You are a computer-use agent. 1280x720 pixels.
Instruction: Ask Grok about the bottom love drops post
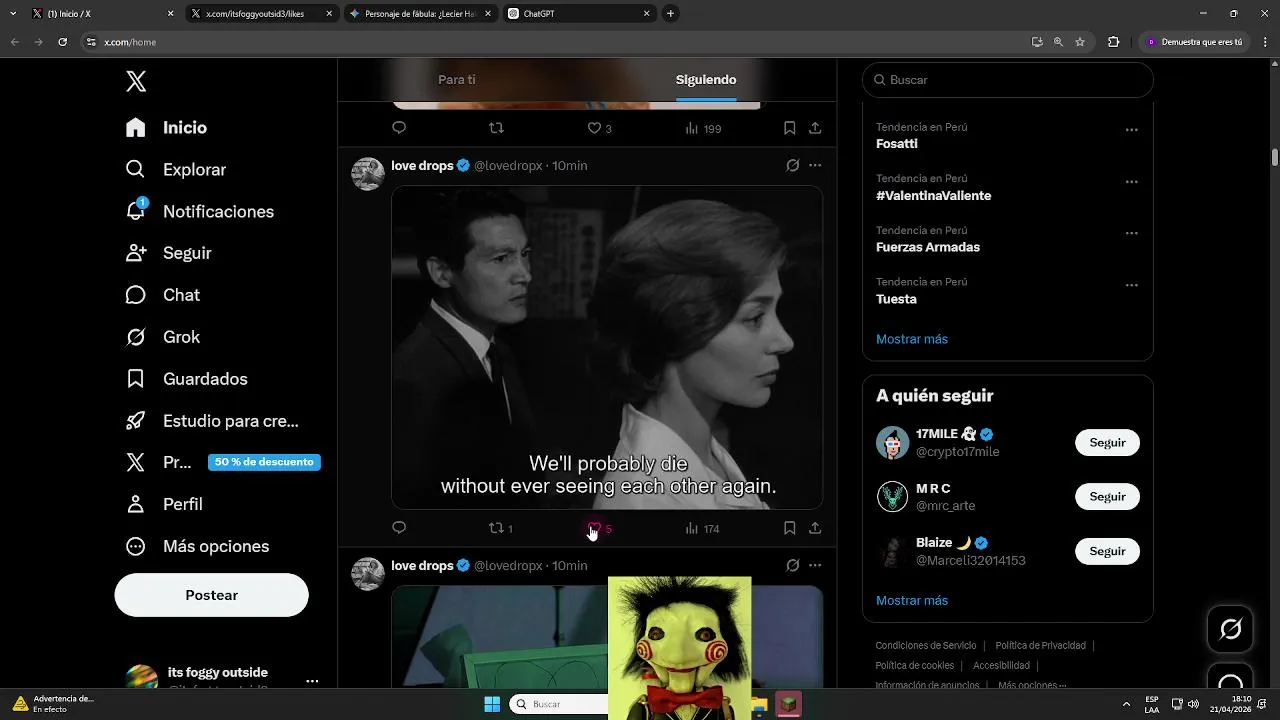792,565
